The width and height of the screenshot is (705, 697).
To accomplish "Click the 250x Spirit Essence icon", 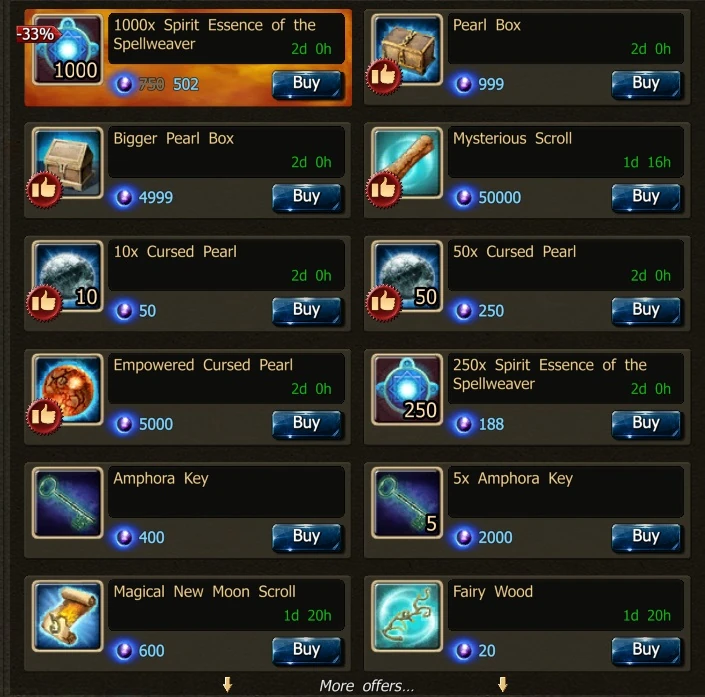I will [407, 389].
